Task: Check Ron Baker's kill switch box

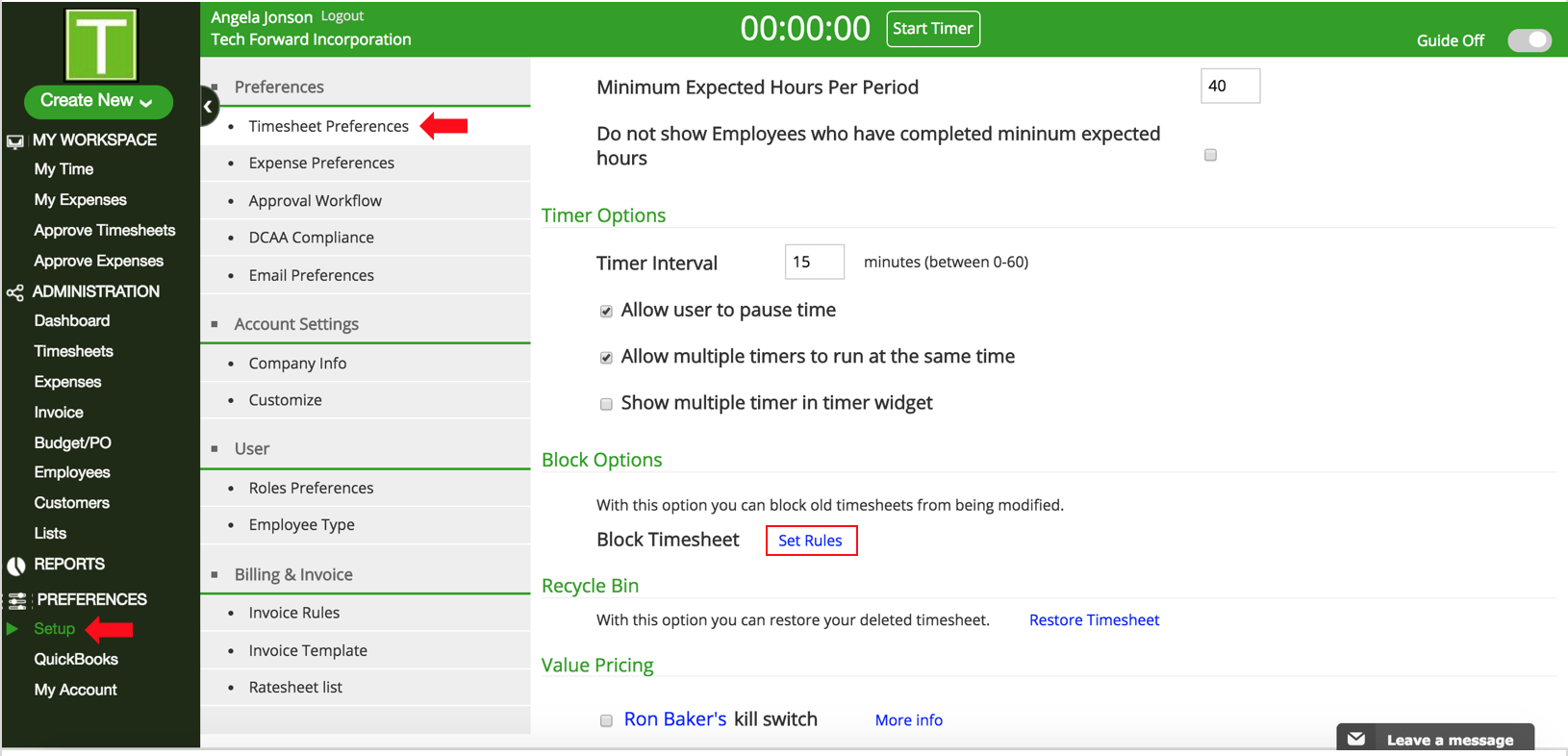Action: pos(606,720)
